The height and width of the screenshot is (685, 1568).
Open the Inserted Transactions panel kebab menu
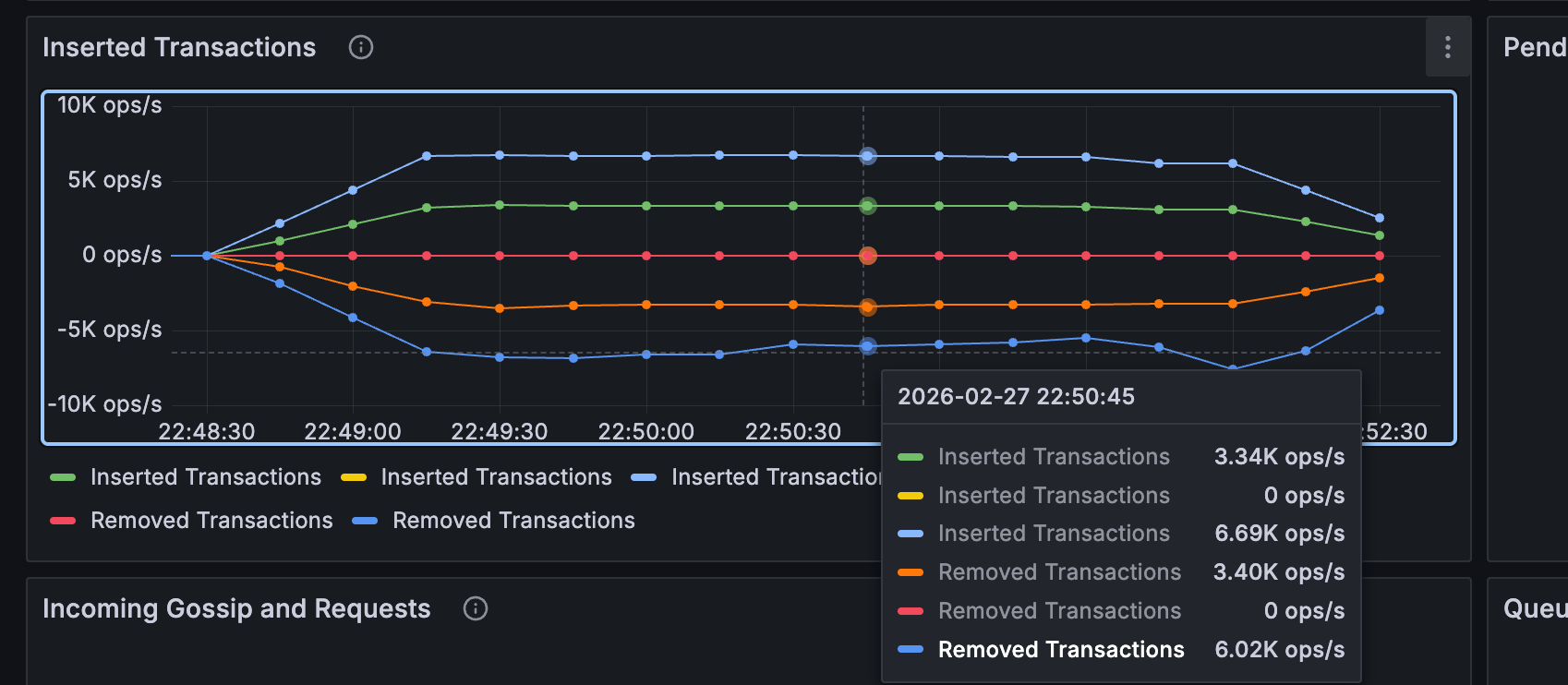click(x=1447, y=47)
